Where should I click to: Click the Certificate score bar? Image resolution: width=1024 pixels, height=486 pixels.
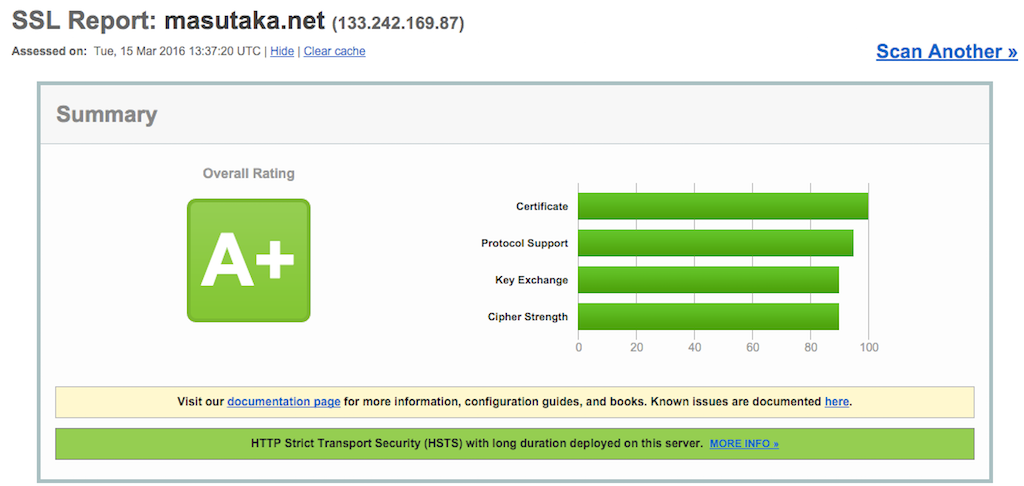tap(722, 206)
